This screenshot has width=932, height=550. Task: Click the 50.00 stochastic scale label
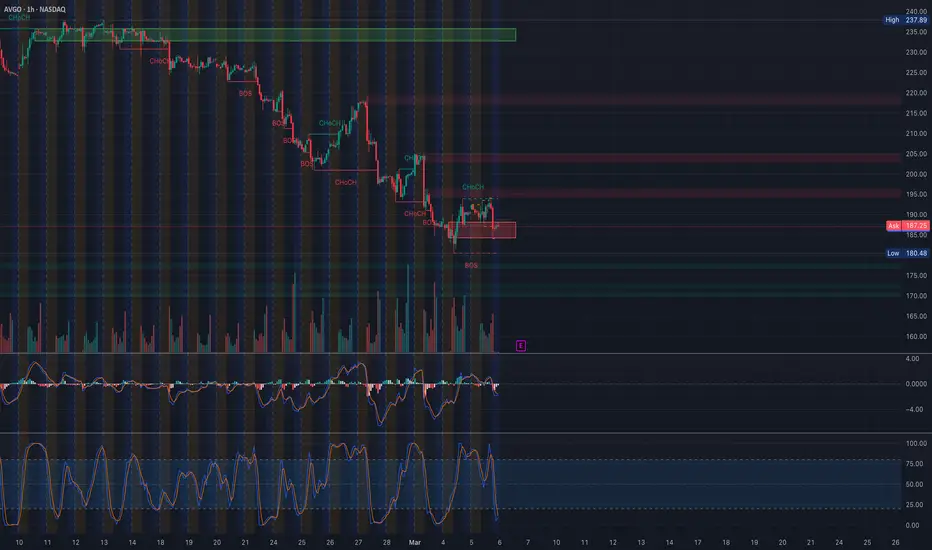(x=914, y=485)
